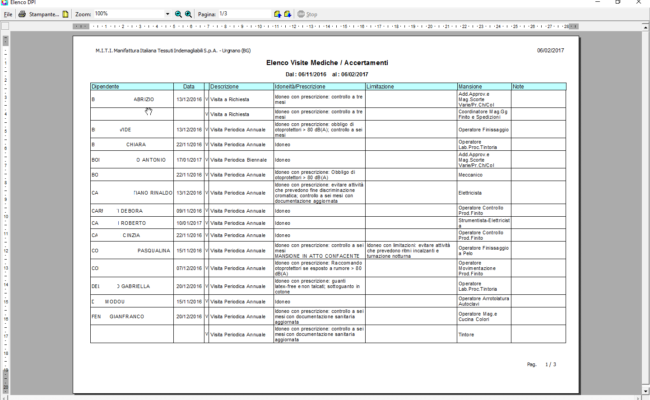
Task: Click the vertical scrollbar up arrow
Action: [x=645, y=27]
